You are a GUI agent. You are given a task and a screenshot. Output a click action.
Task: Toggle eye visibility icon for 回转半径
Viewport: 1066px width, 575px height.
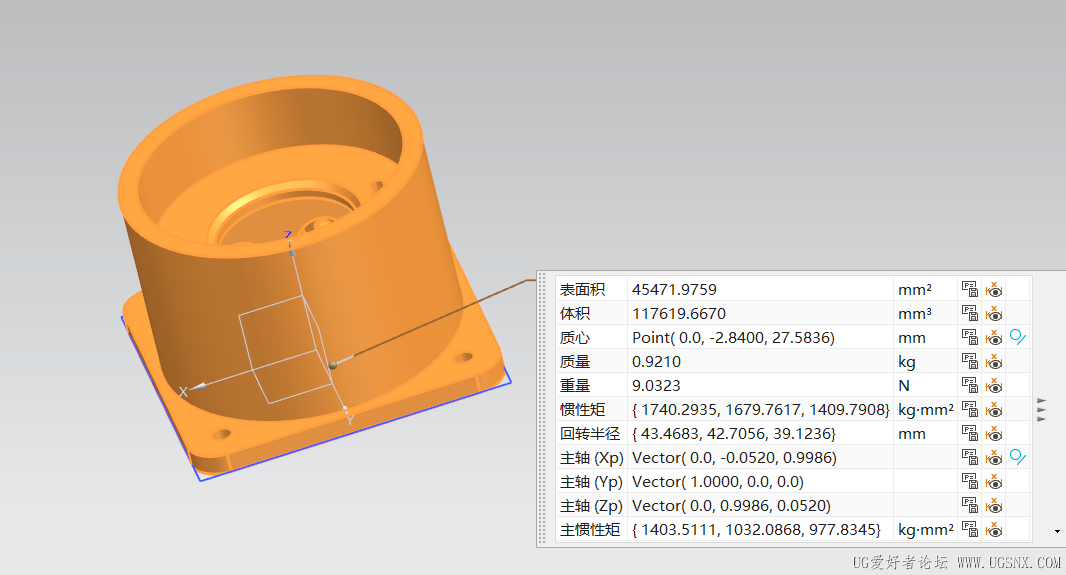pos(994,434)
